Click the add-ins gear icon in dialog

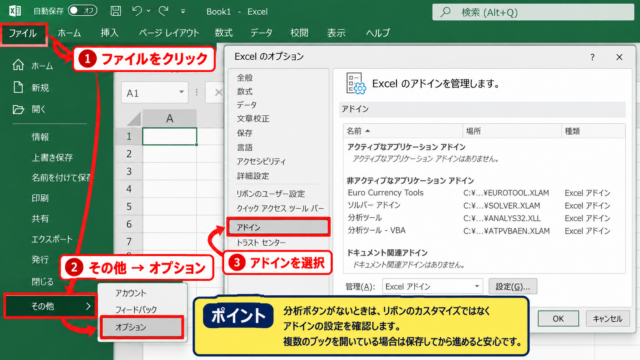[x=356, y=84]
